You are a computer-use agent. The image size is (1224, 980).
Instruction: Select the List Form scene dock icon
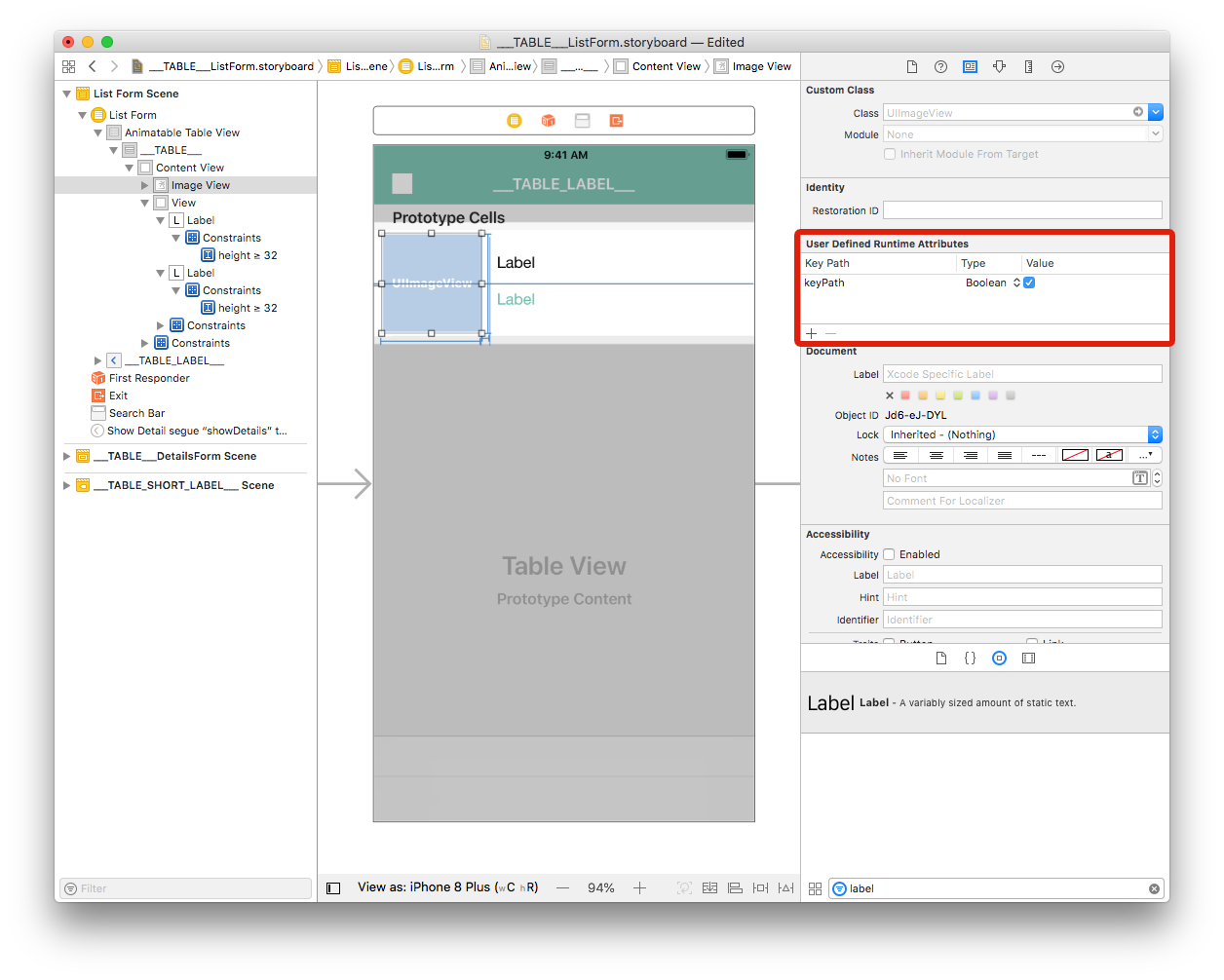[x=515, y=121]
